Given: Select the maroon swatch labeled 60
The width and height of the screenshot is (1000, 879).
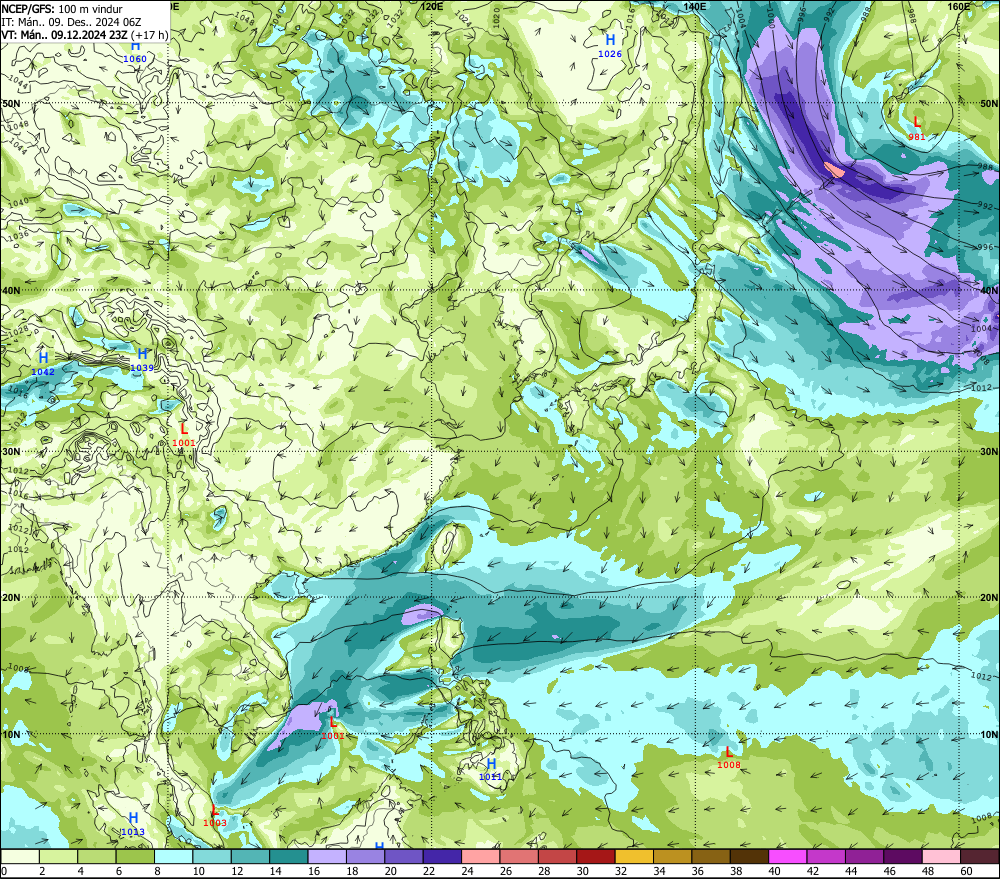Looking at the screenshot, I should pos(980,857).
